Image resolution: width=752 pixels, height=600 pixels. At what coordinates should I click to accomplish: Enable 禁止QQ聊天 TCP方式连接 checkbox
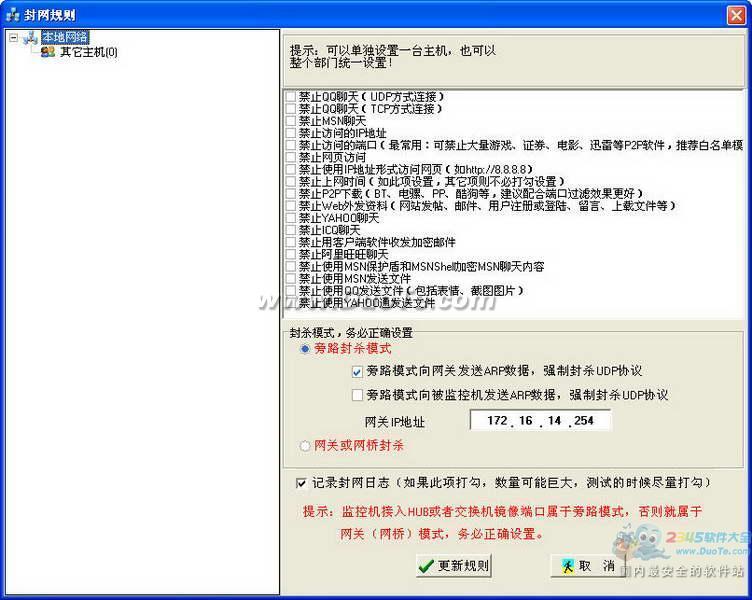pyautogui.click(x=291, y=109)
